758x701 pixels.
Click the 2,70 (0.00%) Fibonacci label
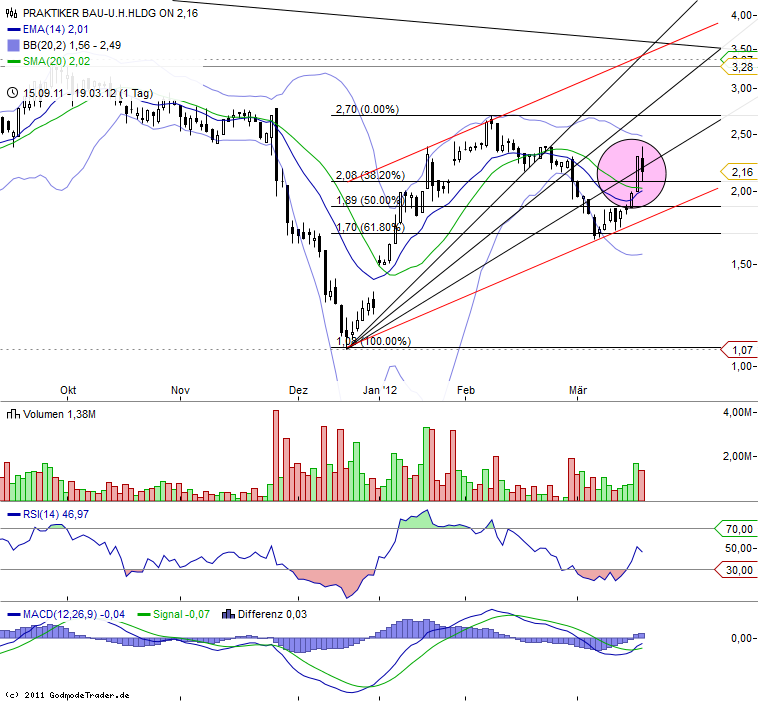click(x=367, y=109)
